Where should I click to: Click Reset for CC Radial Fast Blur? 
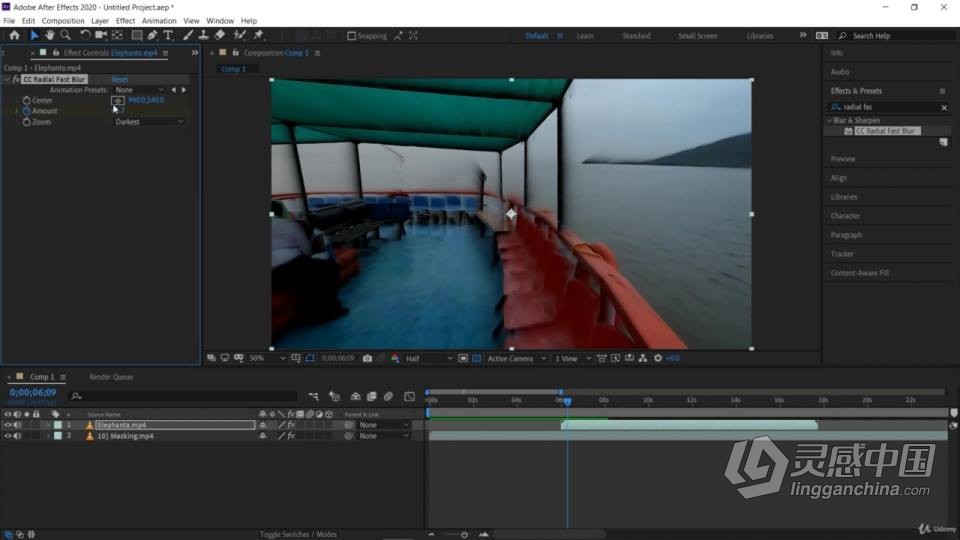119,80
